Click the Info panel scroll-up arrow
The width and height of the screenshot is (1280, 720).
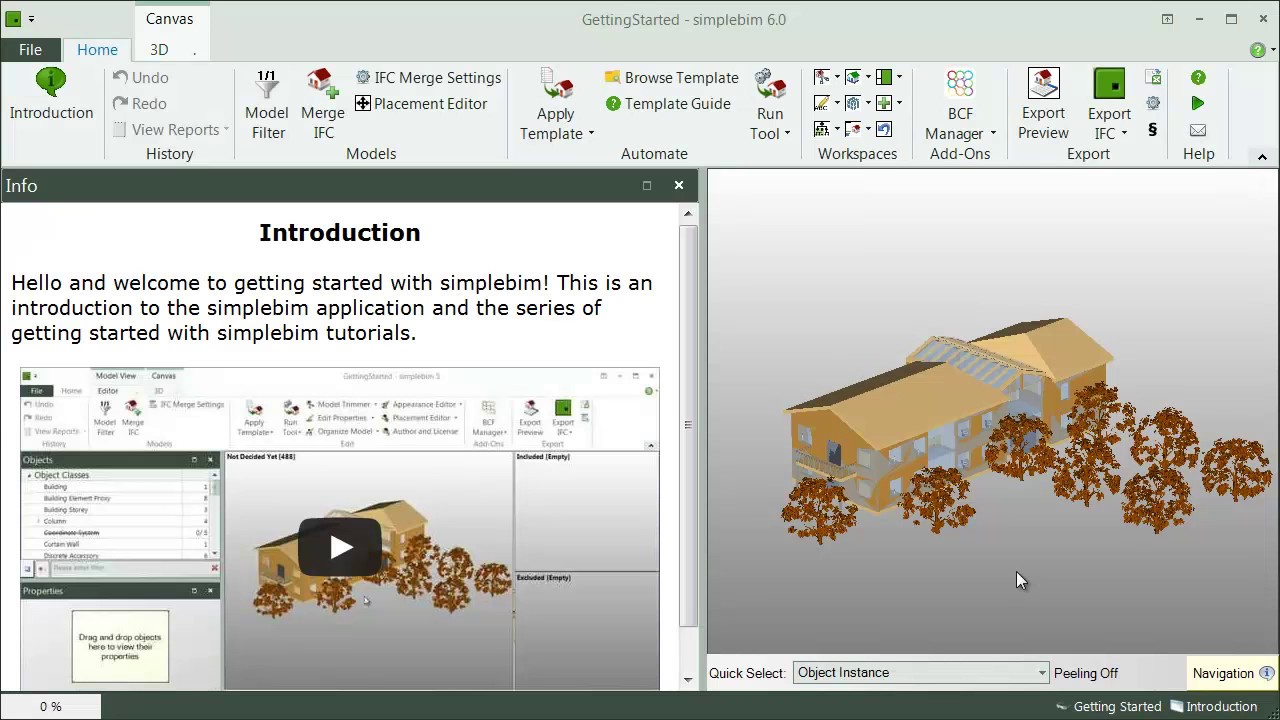[688, 214]
